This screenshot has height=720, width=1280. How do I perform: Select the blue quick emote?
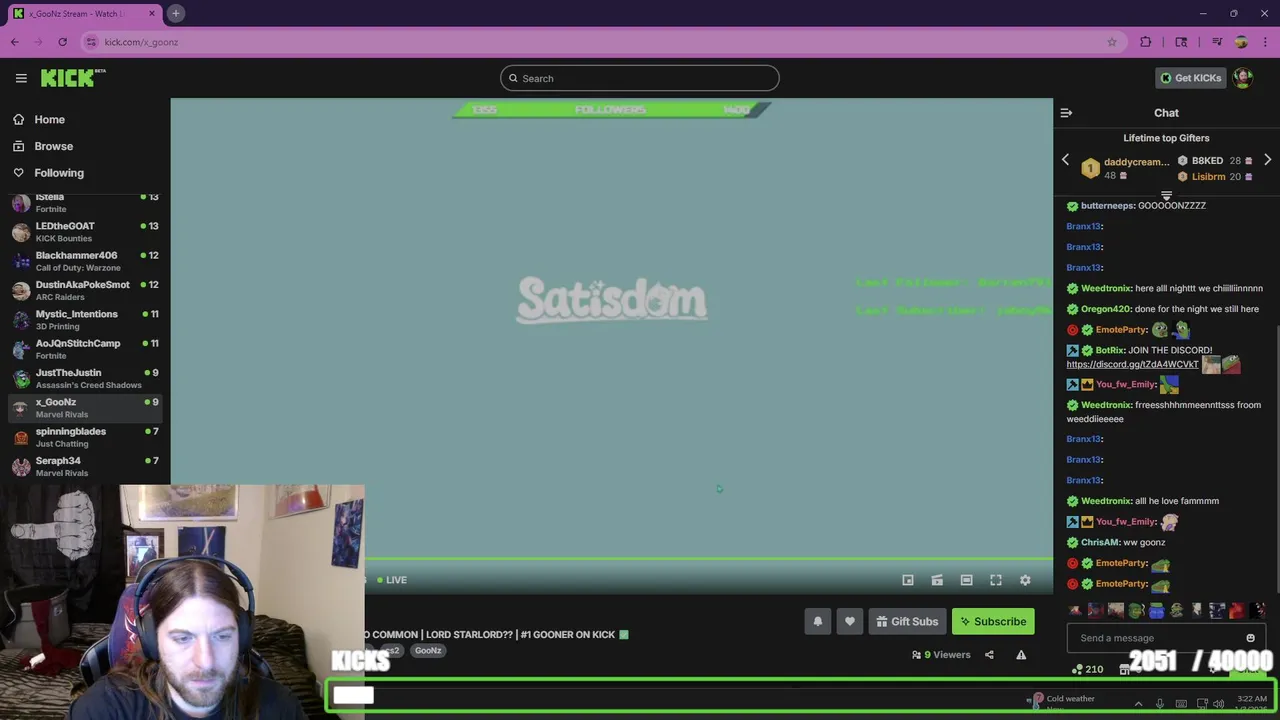point(1156,610)
